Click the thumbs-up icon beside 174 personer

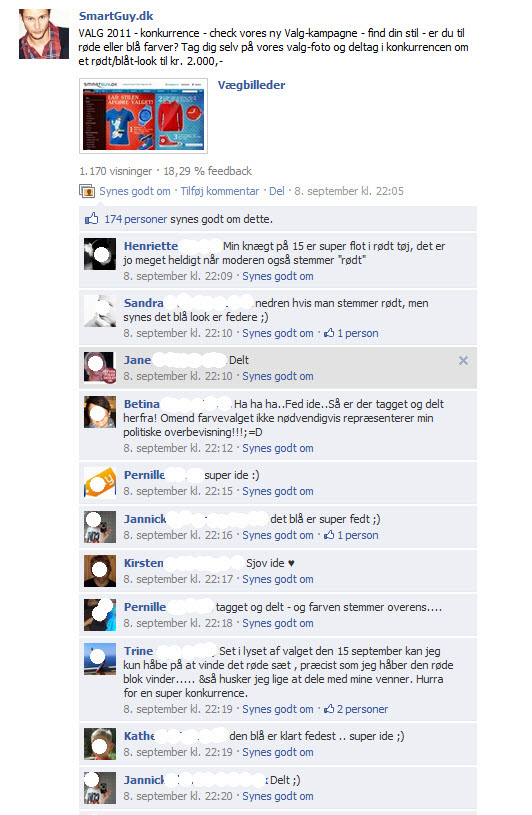(x=91, y=219)
